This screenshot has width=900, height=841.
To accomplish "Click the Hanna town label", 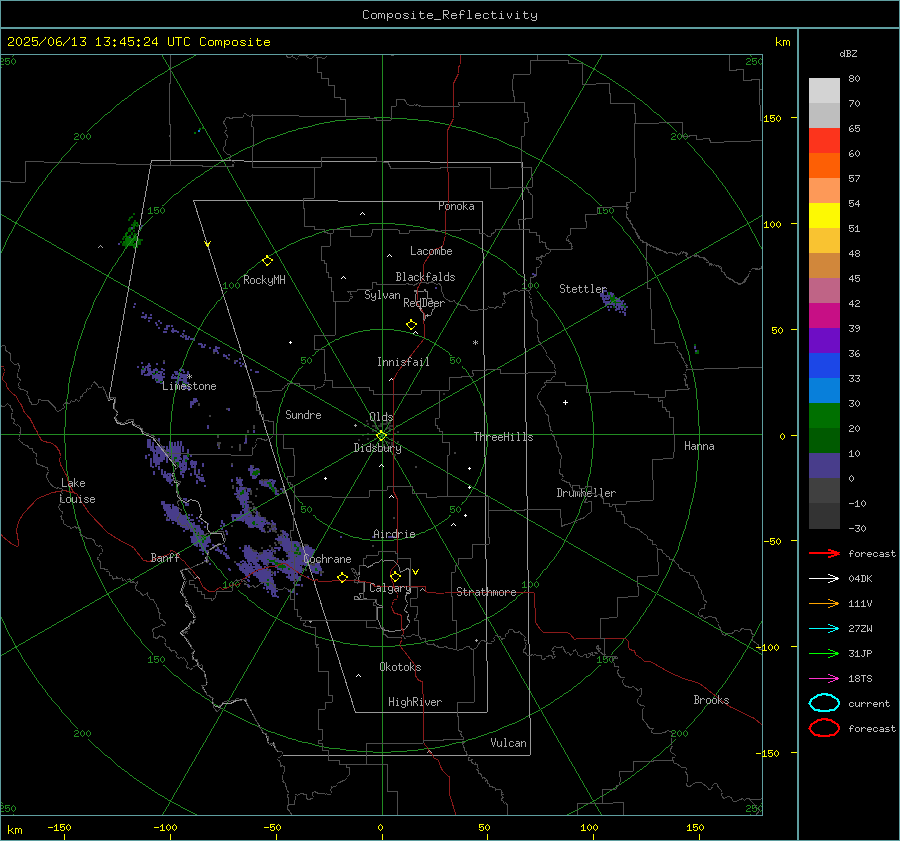I will pos(699,446).
